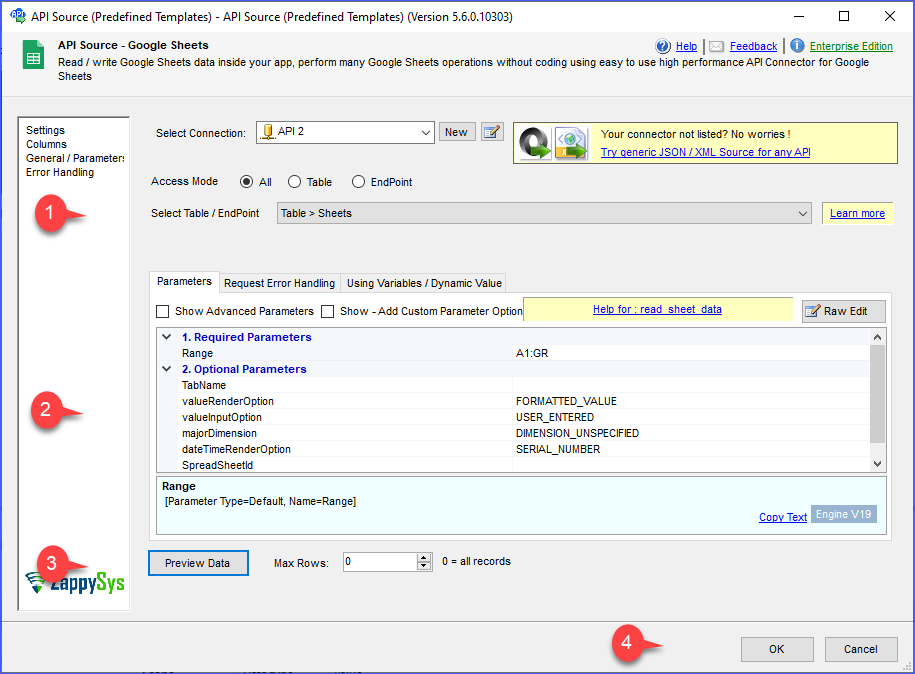Select the Table access mode radio button

pyautogui.click(x=295, y=182)
